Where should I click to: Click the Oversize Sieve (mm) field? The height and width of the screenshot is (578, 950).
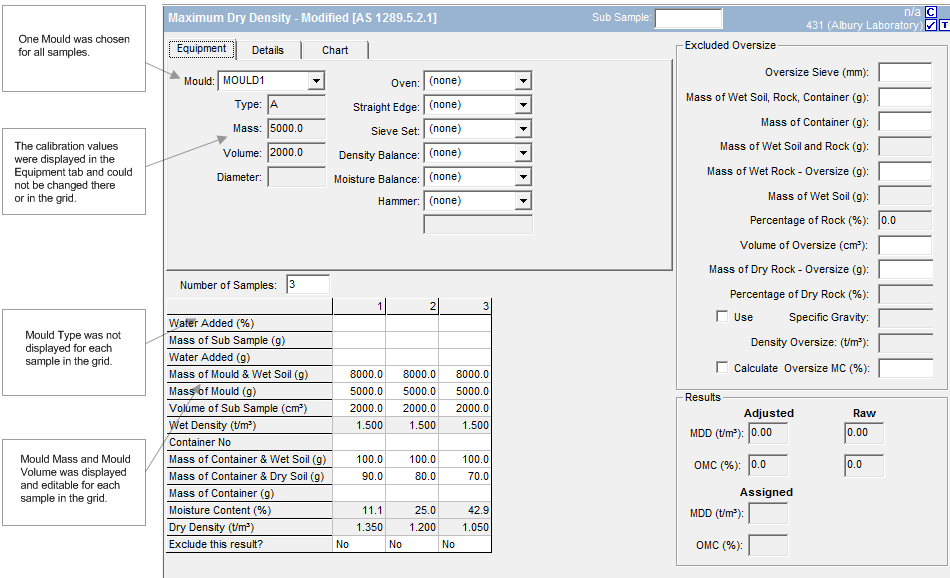[x=904, y=72]
